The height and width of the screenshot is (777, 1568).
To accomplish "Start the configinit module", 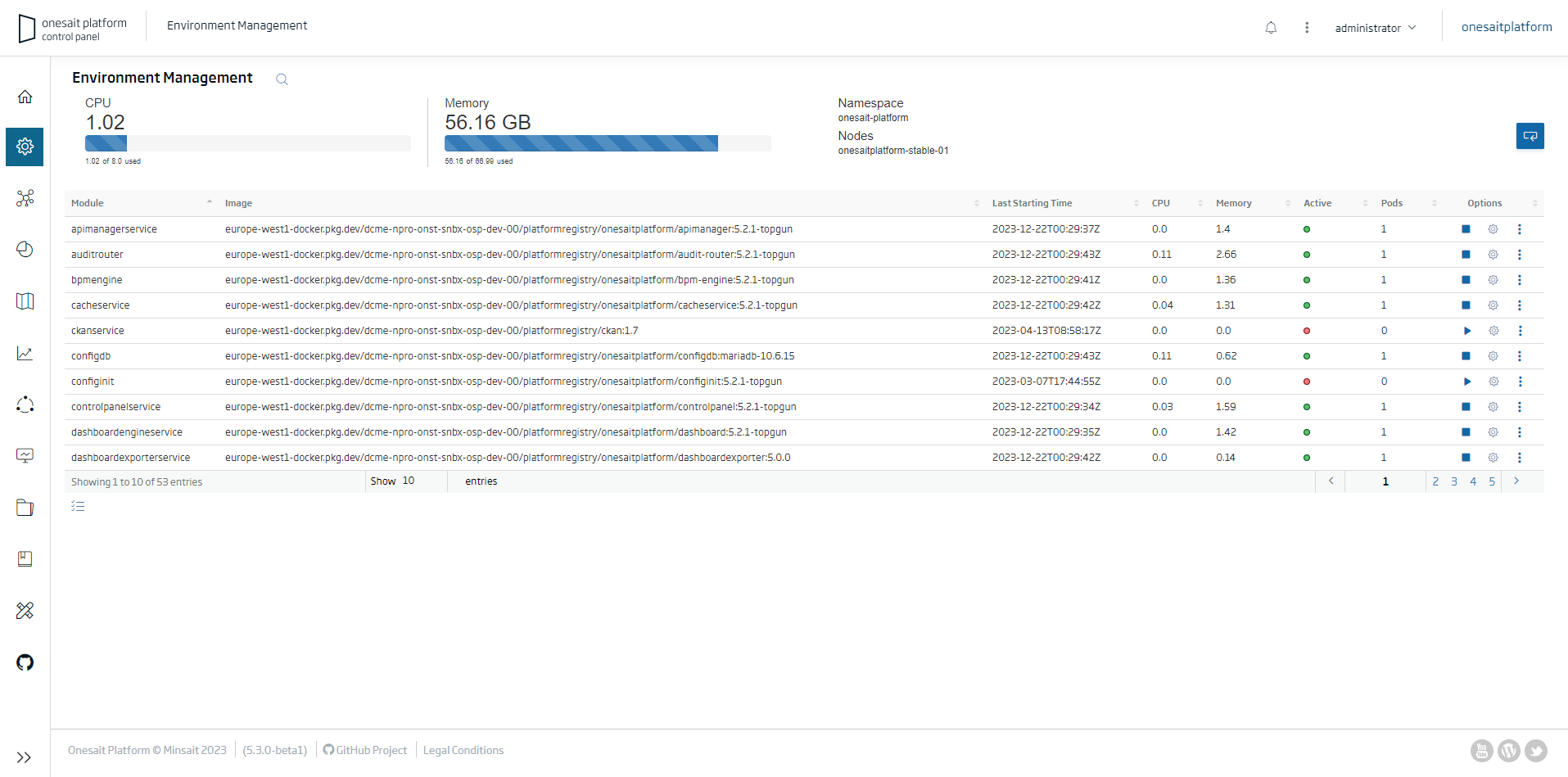I will [x=1466, y=382].
